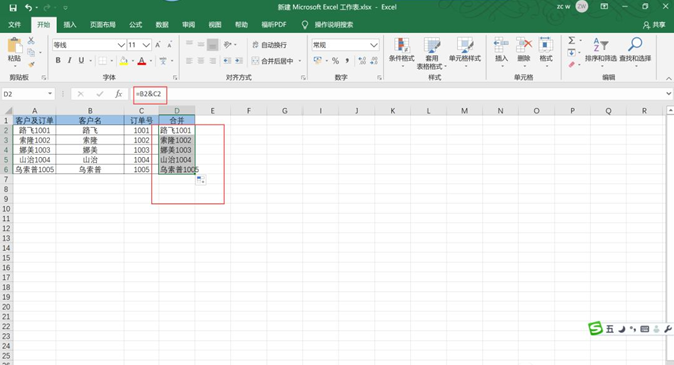674x365 pixels.
Task: Toggle center horizontal alignment
Action: tap(201, 61)
